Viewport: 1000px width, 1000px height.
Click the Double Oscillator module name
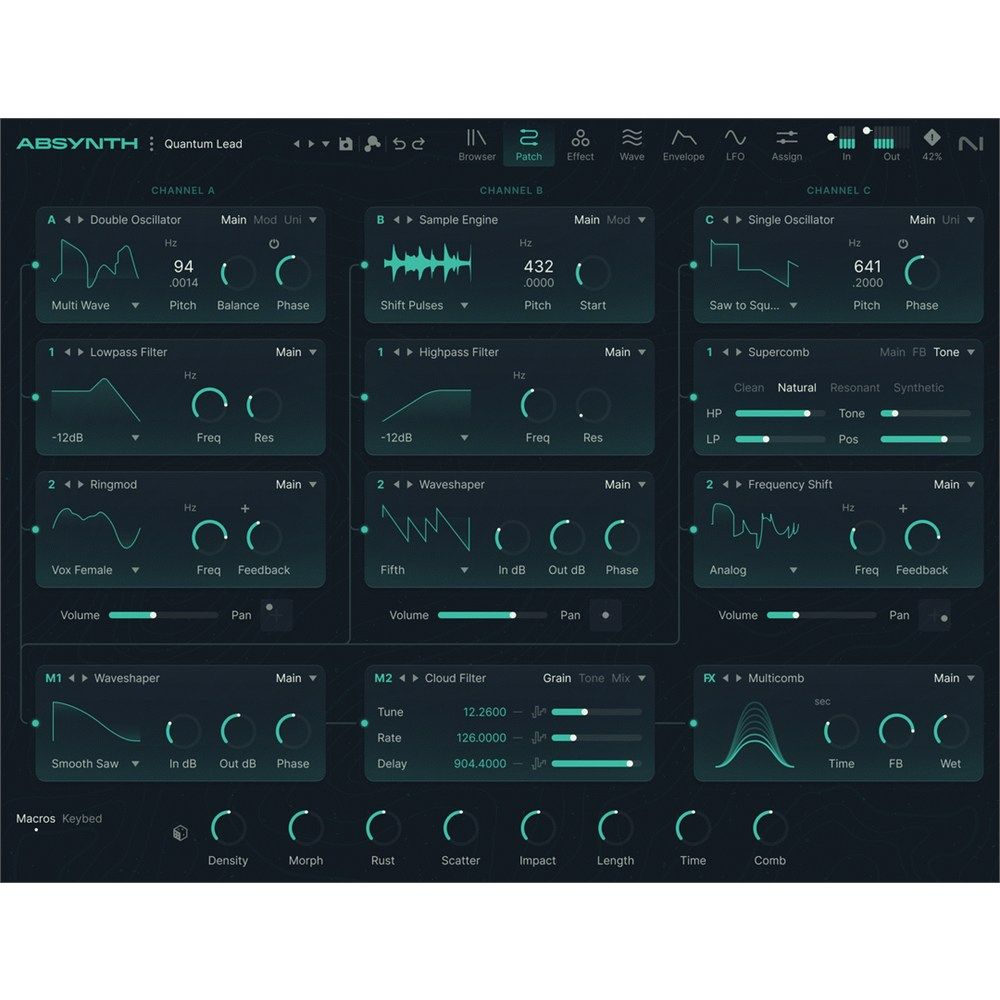pyautogui.click(x=135, y=220)
